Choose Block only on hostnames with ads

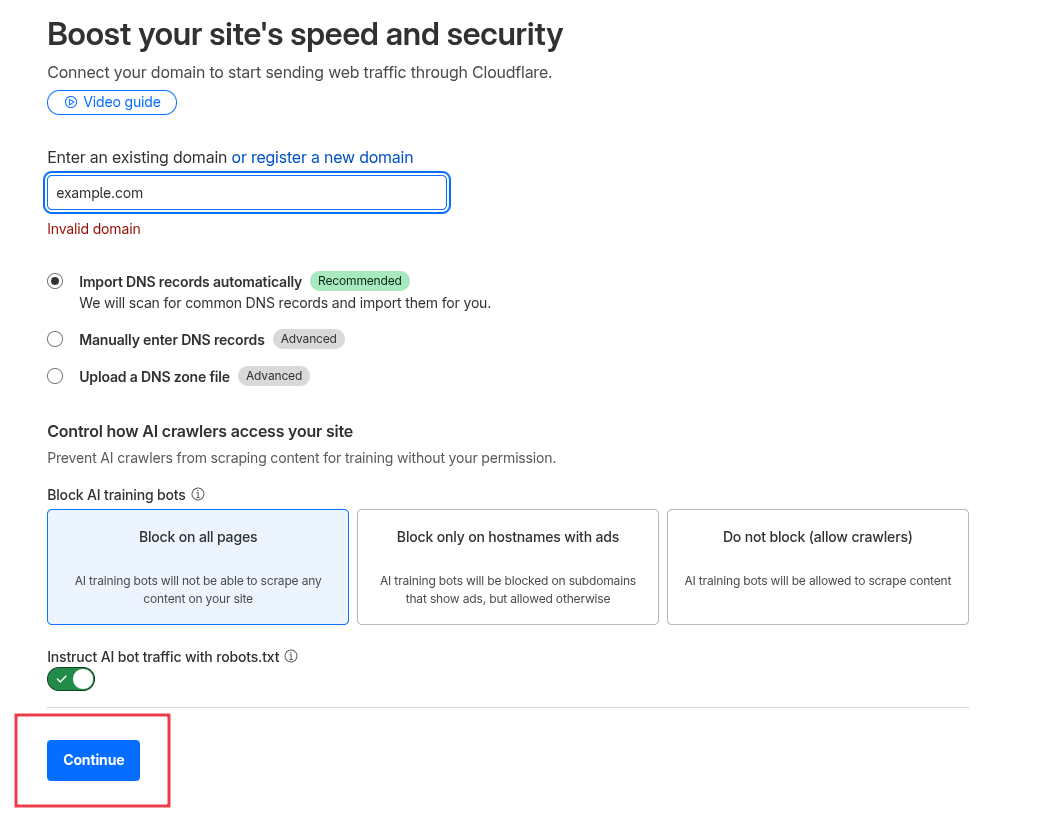point(507,566)
